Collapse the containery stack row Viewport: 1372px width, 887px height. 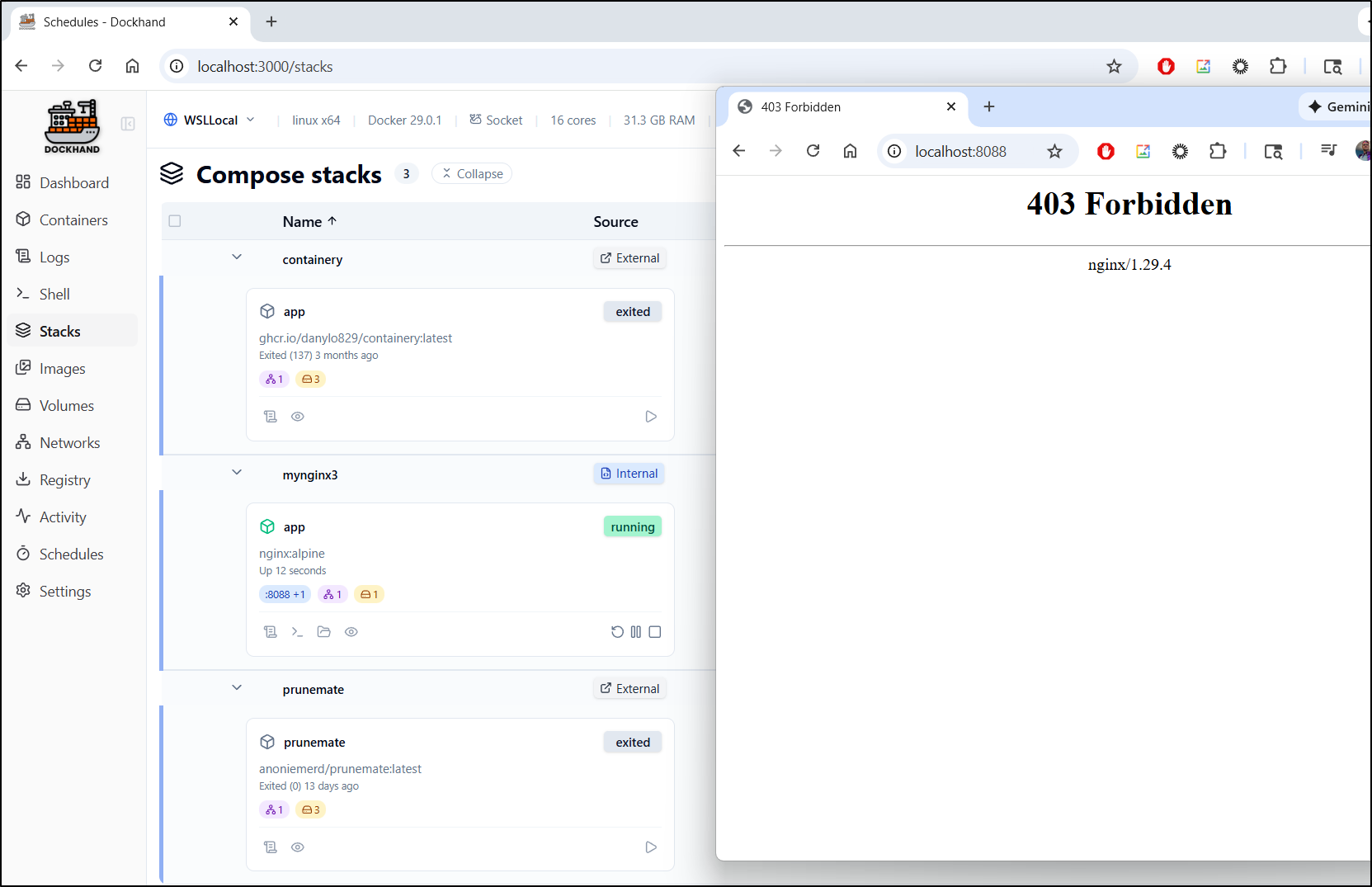pyautogui.click(x=237, y=257)
